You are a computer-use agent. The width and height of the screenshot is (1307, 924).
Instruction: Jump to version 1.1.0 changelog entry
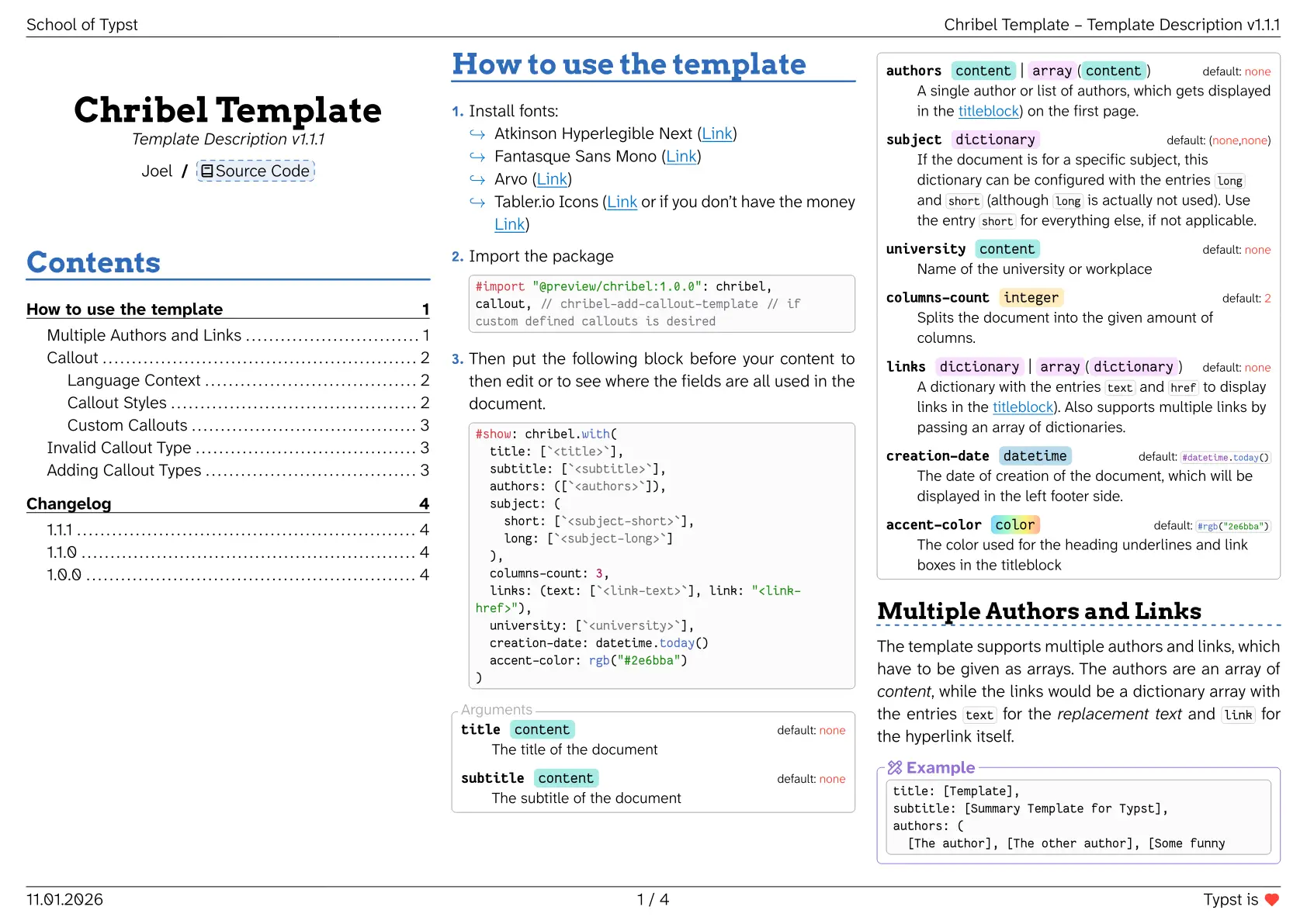[x=62, y=552]
